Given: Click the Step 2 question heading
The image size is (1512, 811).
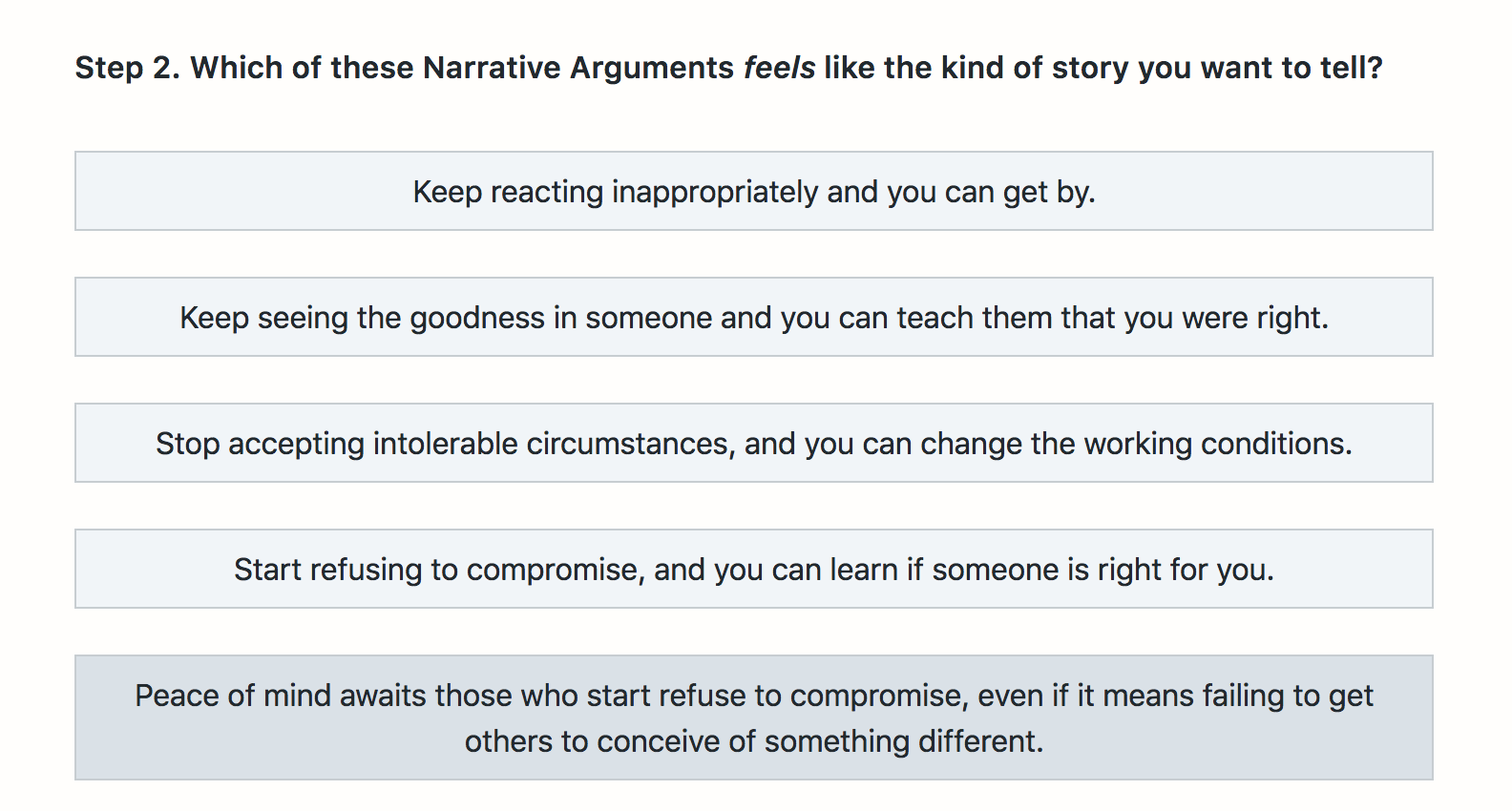Looking at the screenshot, I should point(729,68).
